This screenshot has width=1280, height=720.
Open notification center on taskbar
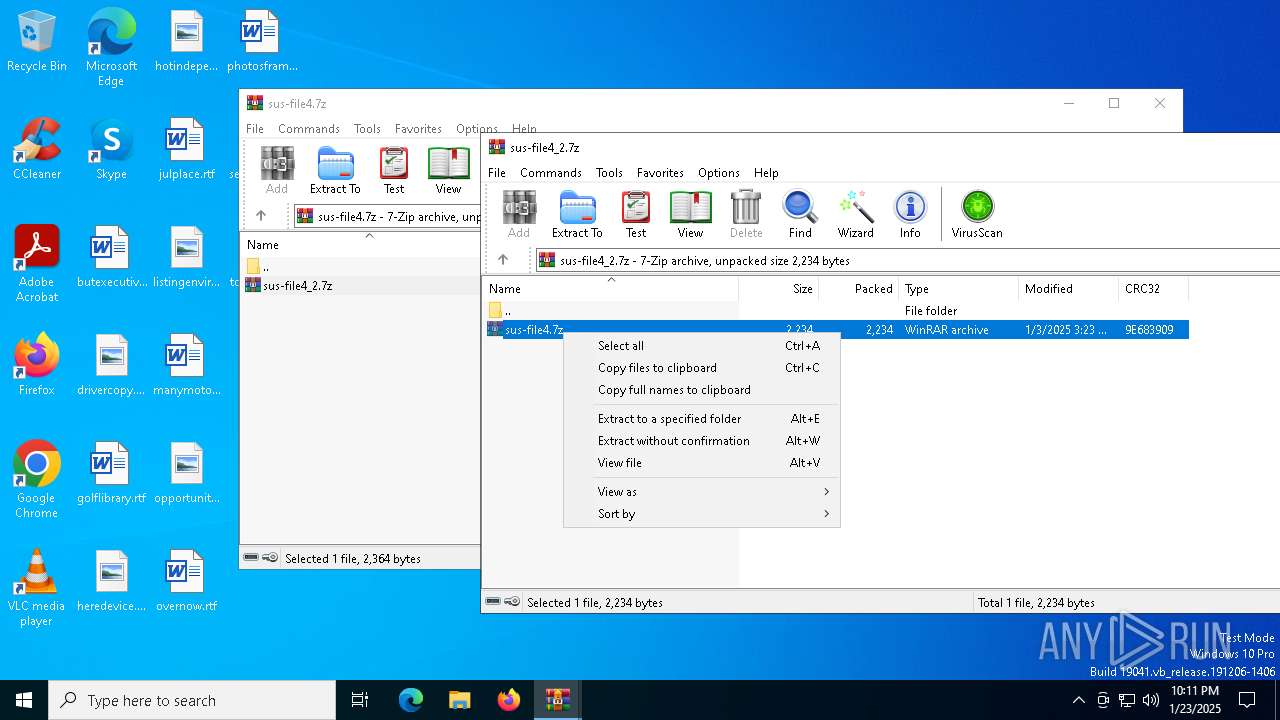click(x=1247, y=700)
